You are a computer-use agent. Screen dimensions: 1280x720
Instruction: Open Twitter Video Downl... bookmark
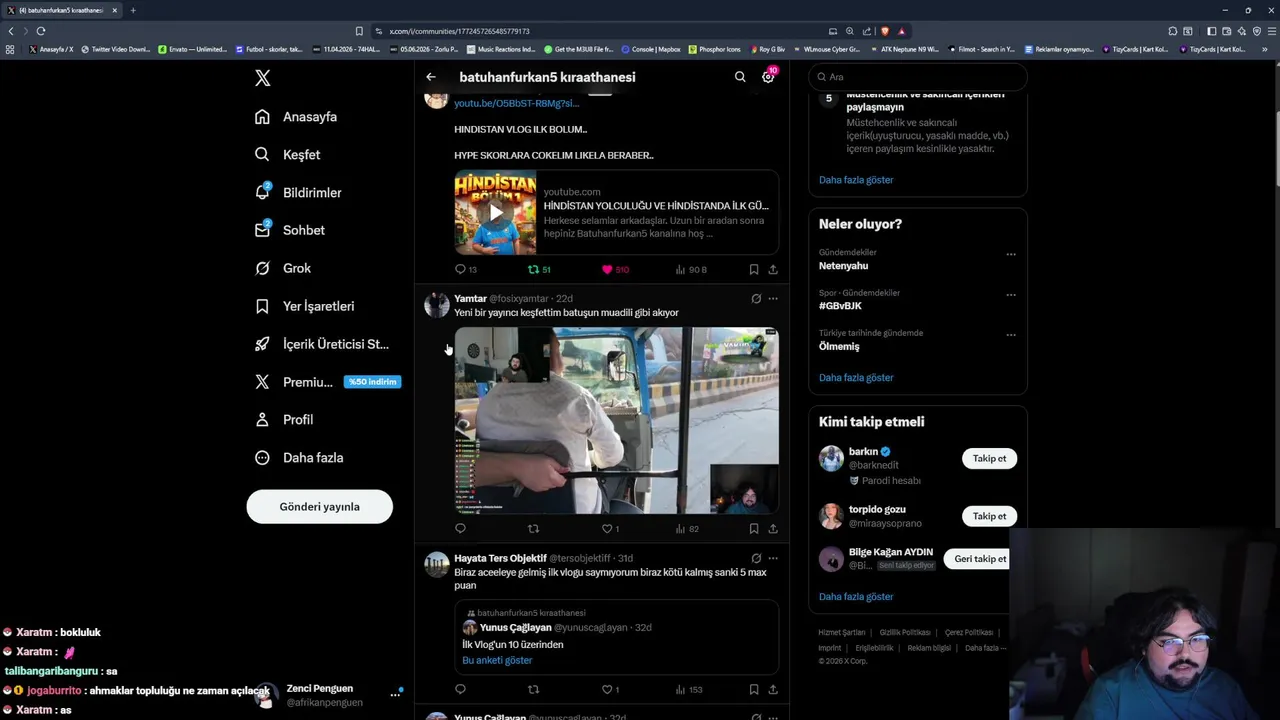click(115, 49)
